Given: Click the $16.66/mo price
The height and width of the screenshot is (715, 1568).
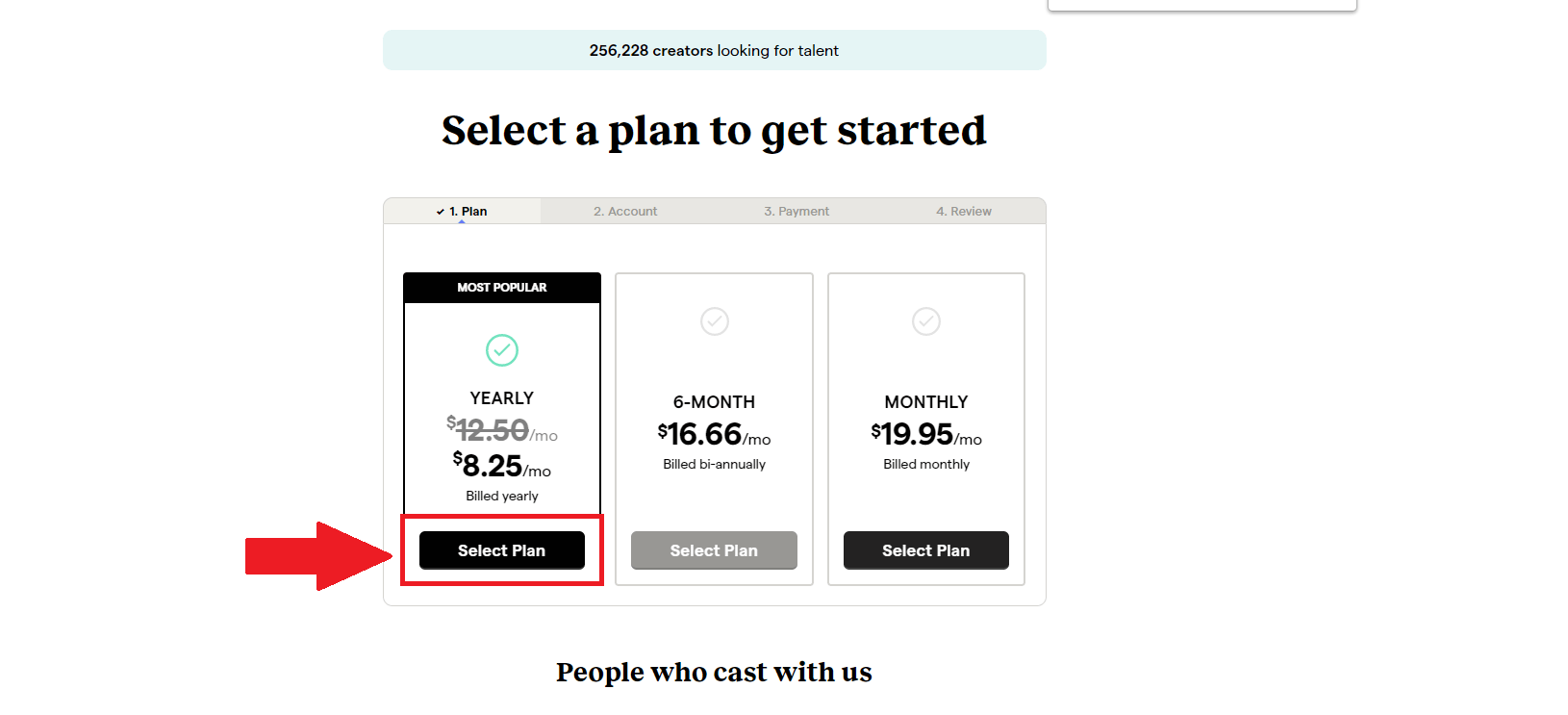Looking at the screenshot, I should click(715, 435).
